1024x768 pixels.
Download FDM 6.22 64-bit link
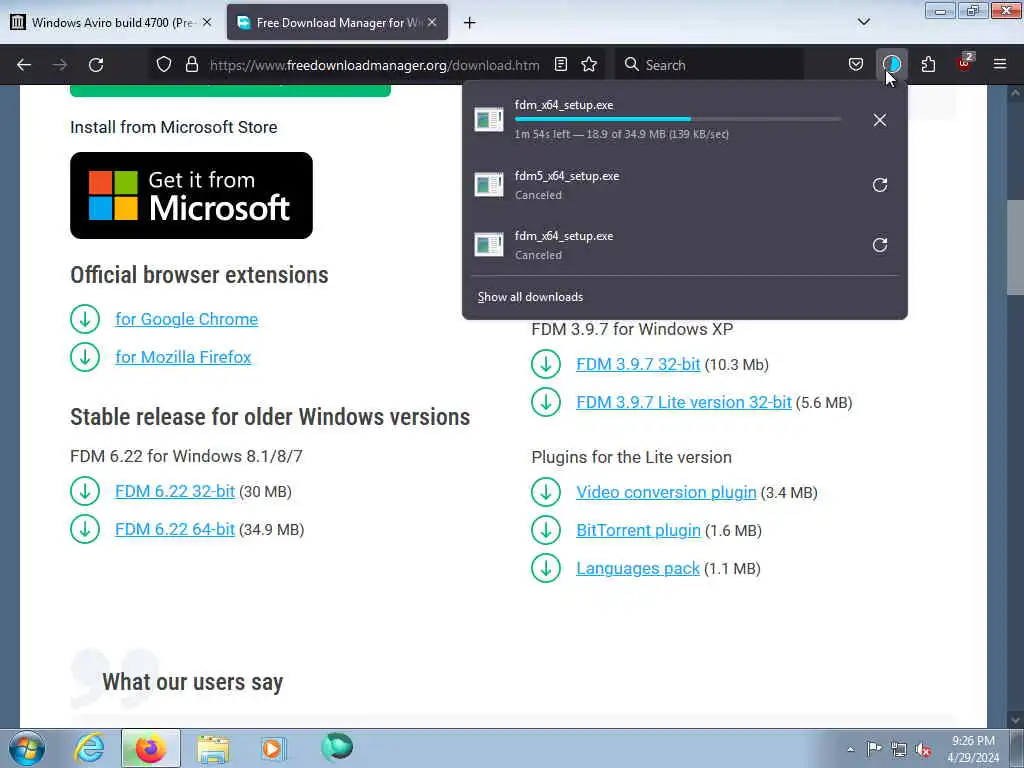175,530
